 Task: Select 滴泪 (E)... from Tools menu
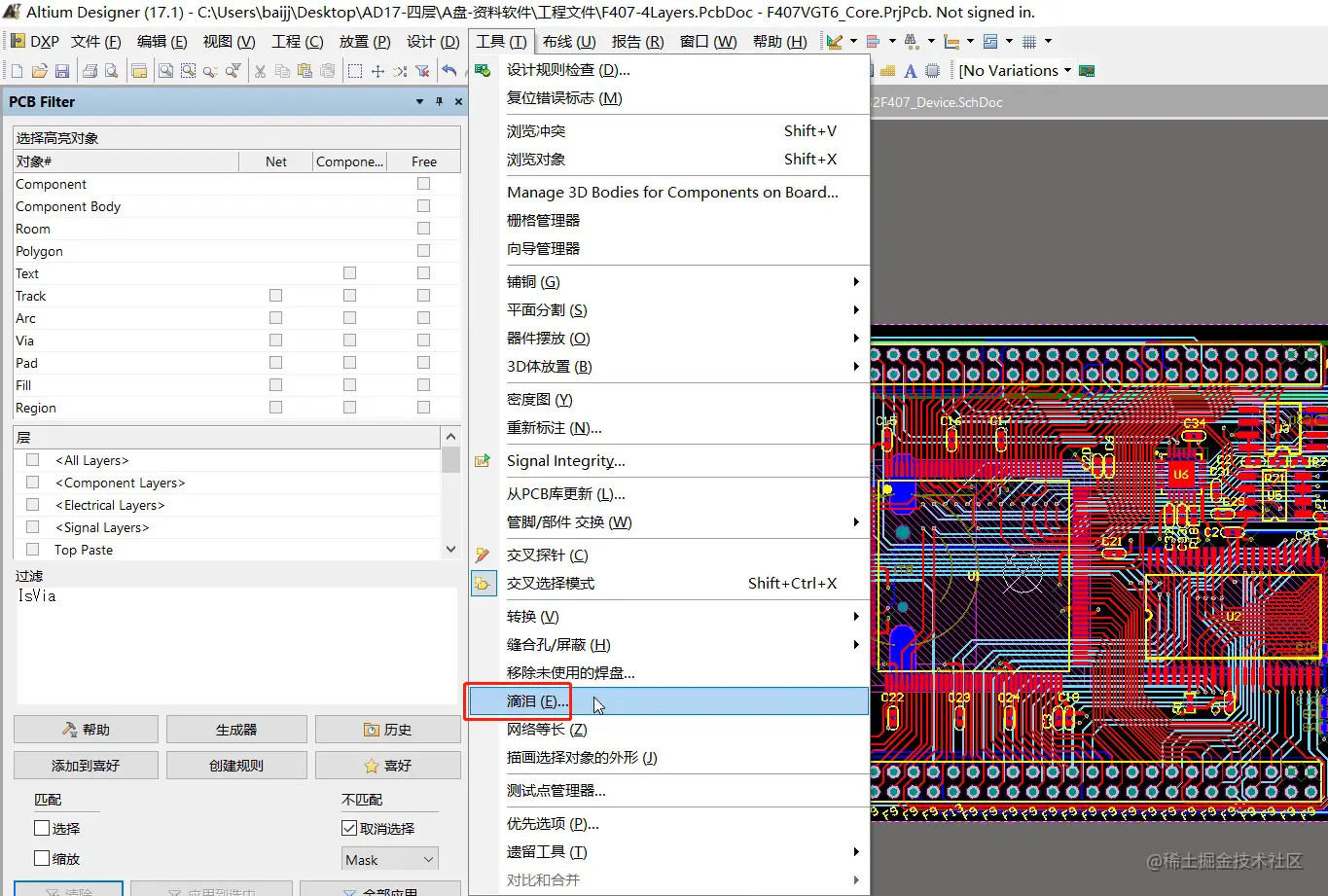pos(669,701)
